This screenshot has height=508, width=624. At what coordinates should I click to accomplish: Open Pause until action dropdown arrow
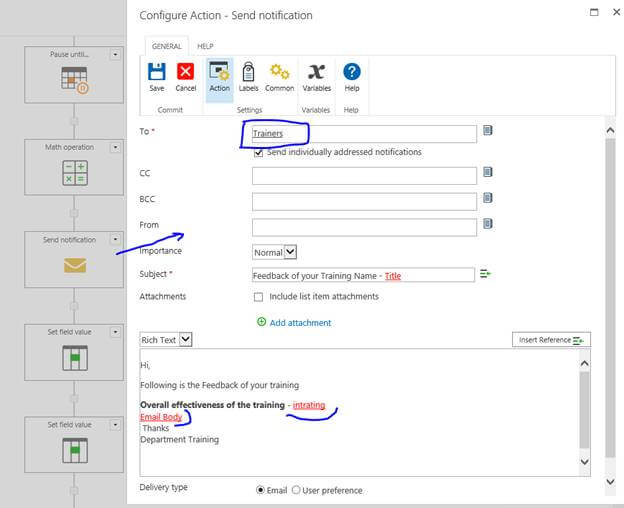[x=115, y=54]
